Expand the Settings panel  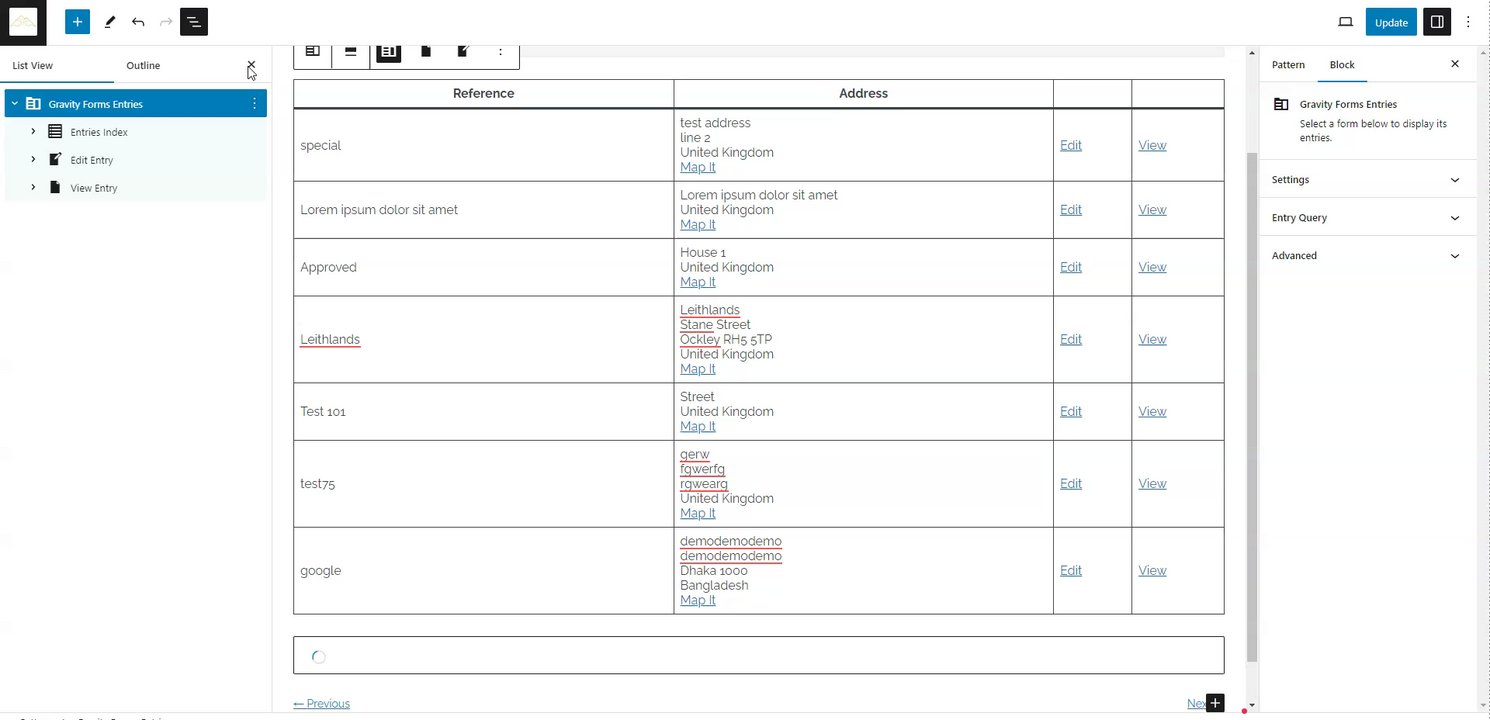[x=1366, y=180]
